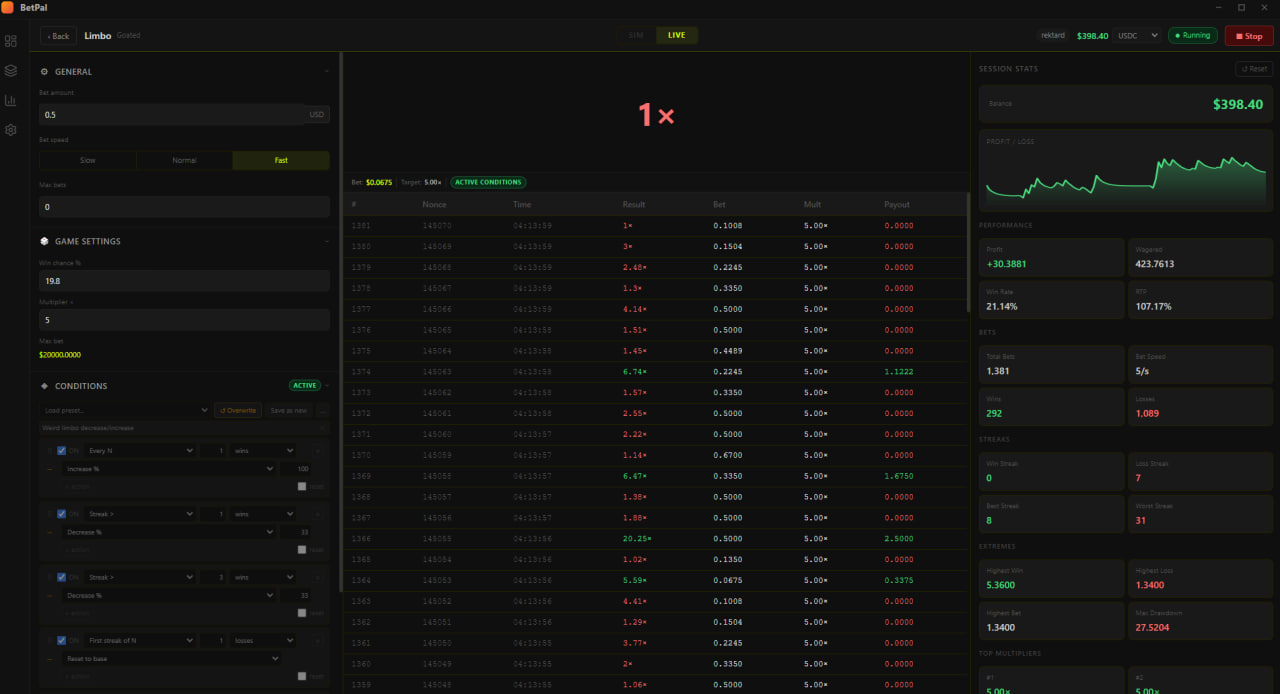
Task: Open the Load preset dropdown
Action: pyautogui.click(x=125, y=410)
